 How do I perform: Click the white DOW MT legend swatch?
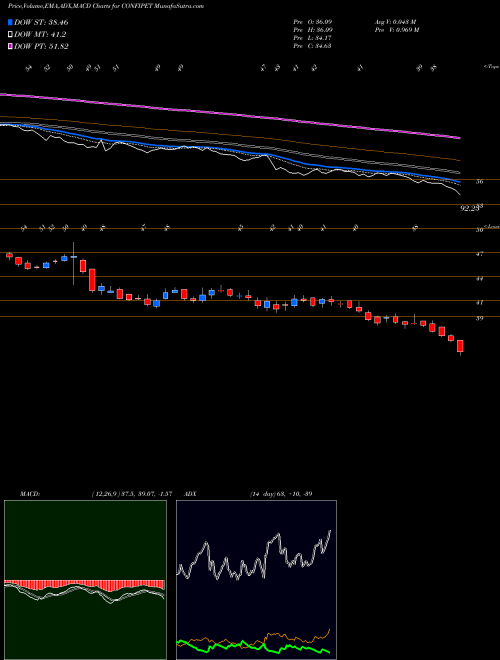tap(11, 35)
